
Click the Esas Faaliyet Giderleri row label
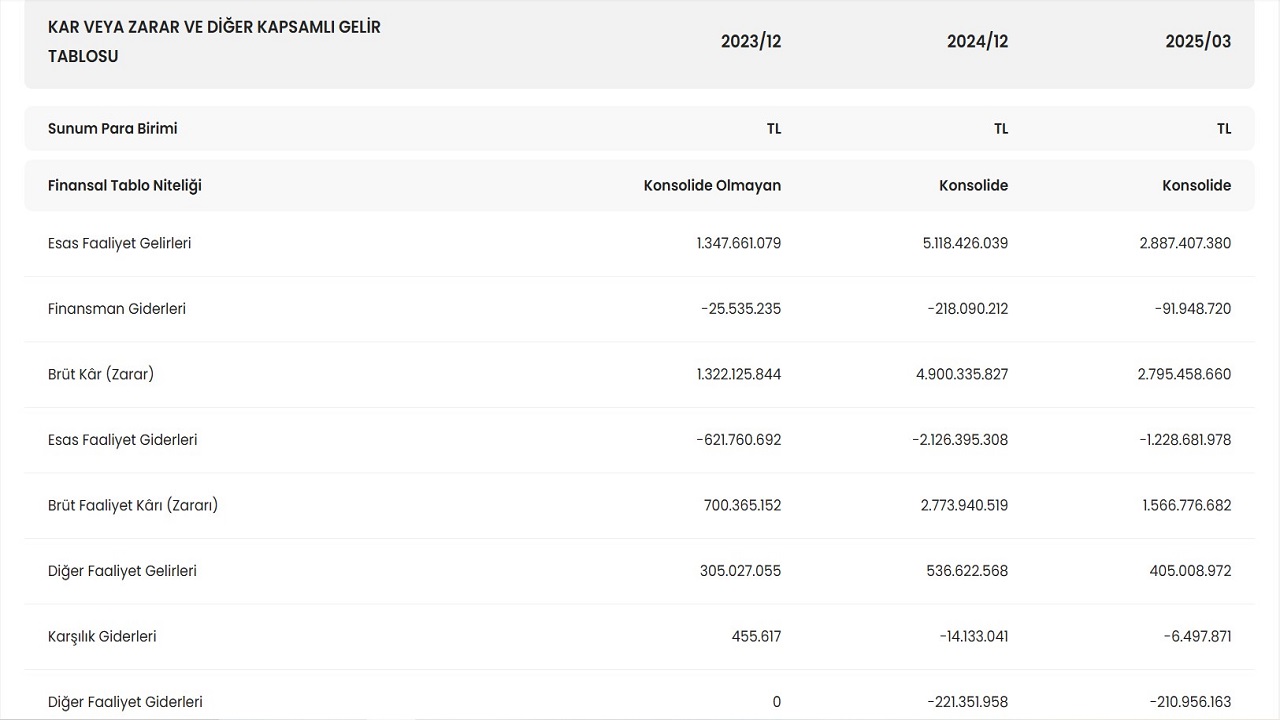point(122,440)
